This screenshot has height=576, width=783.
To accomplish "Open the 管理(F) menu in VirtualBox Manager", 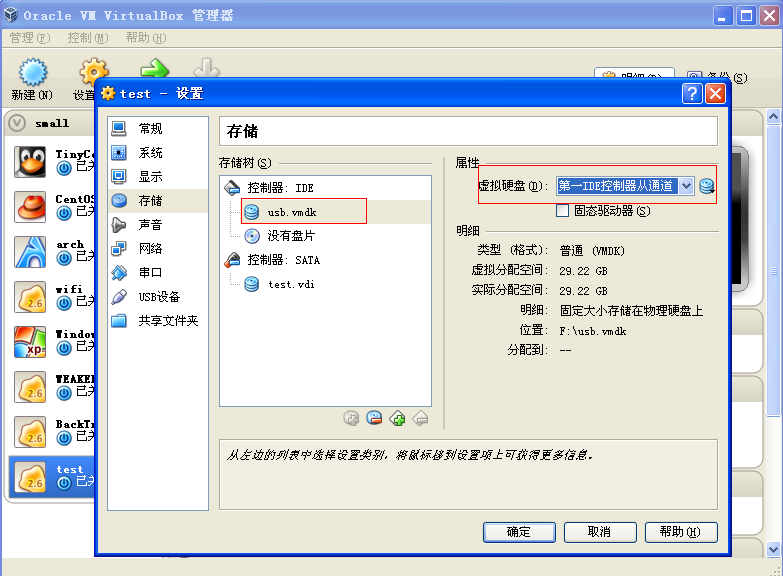I will [x=29, y=38].
